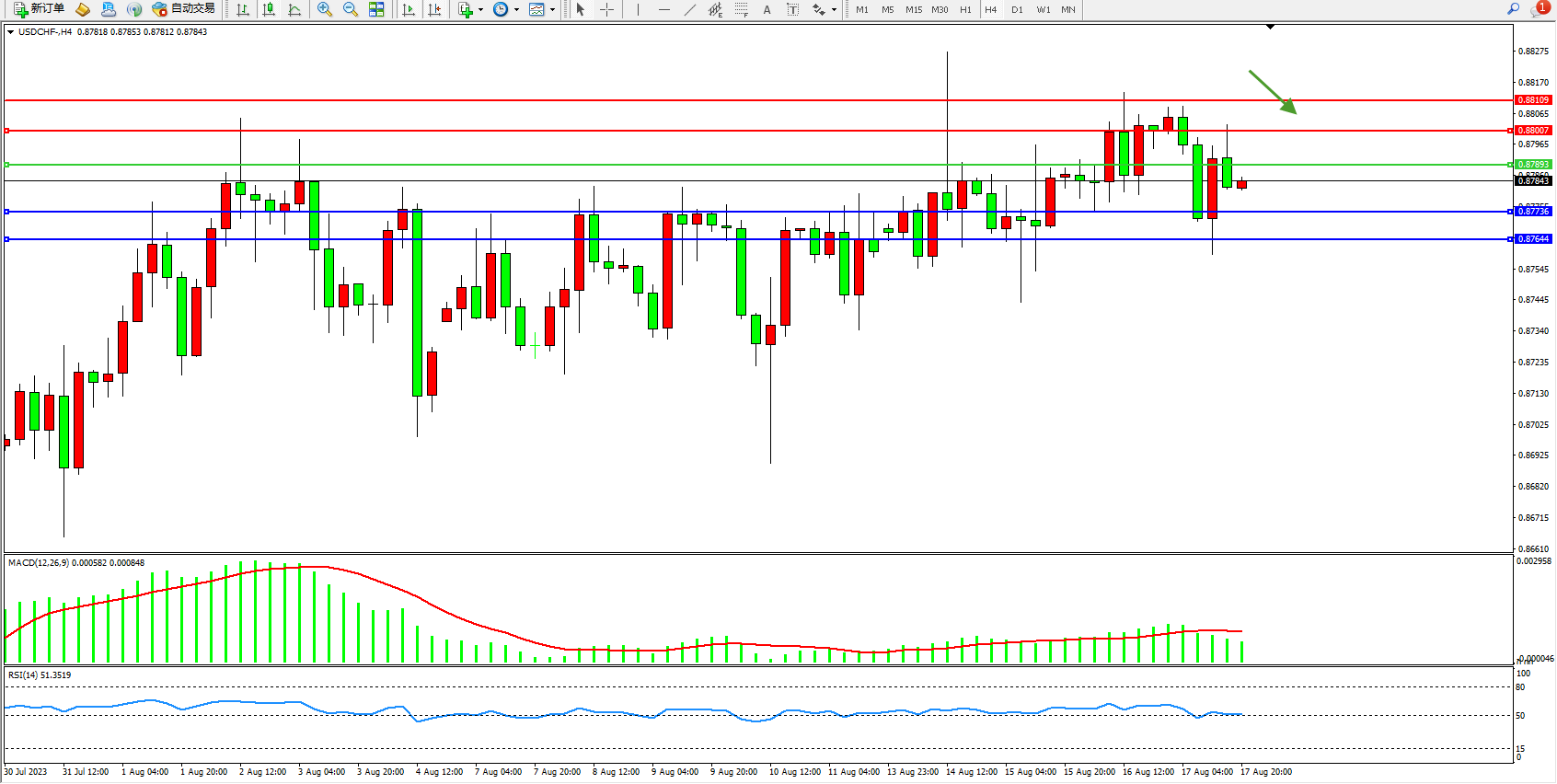Tile chart windows with grid icon

coord(376,9)
